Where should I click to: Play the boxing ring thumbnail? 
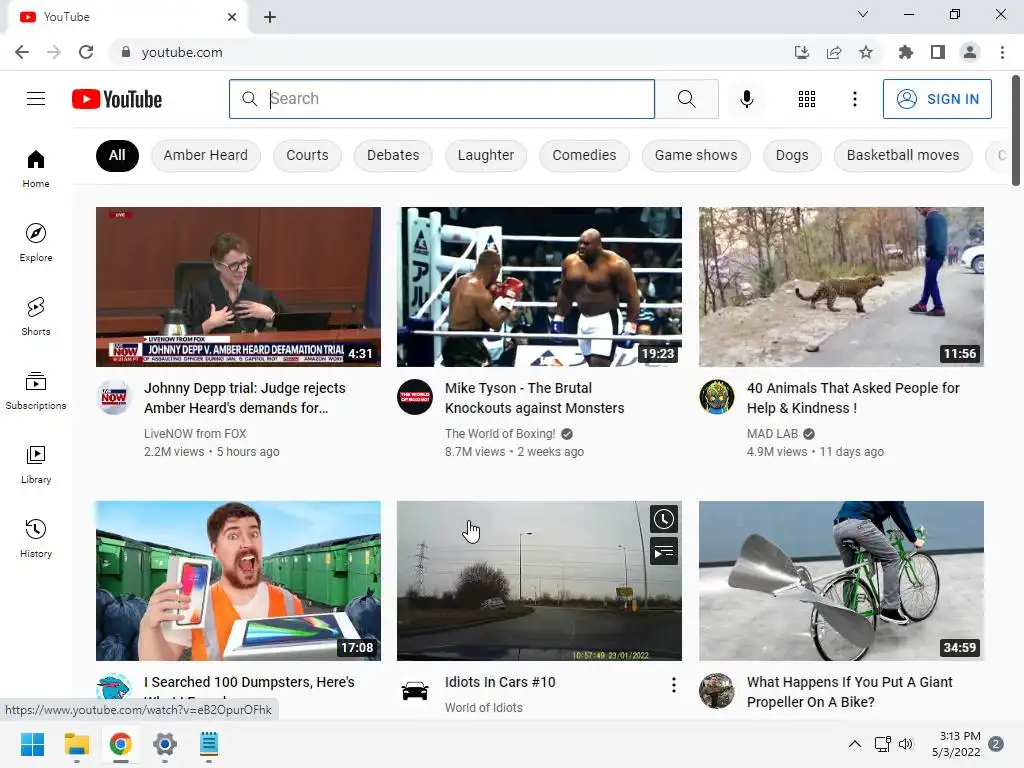pos(539,287)
